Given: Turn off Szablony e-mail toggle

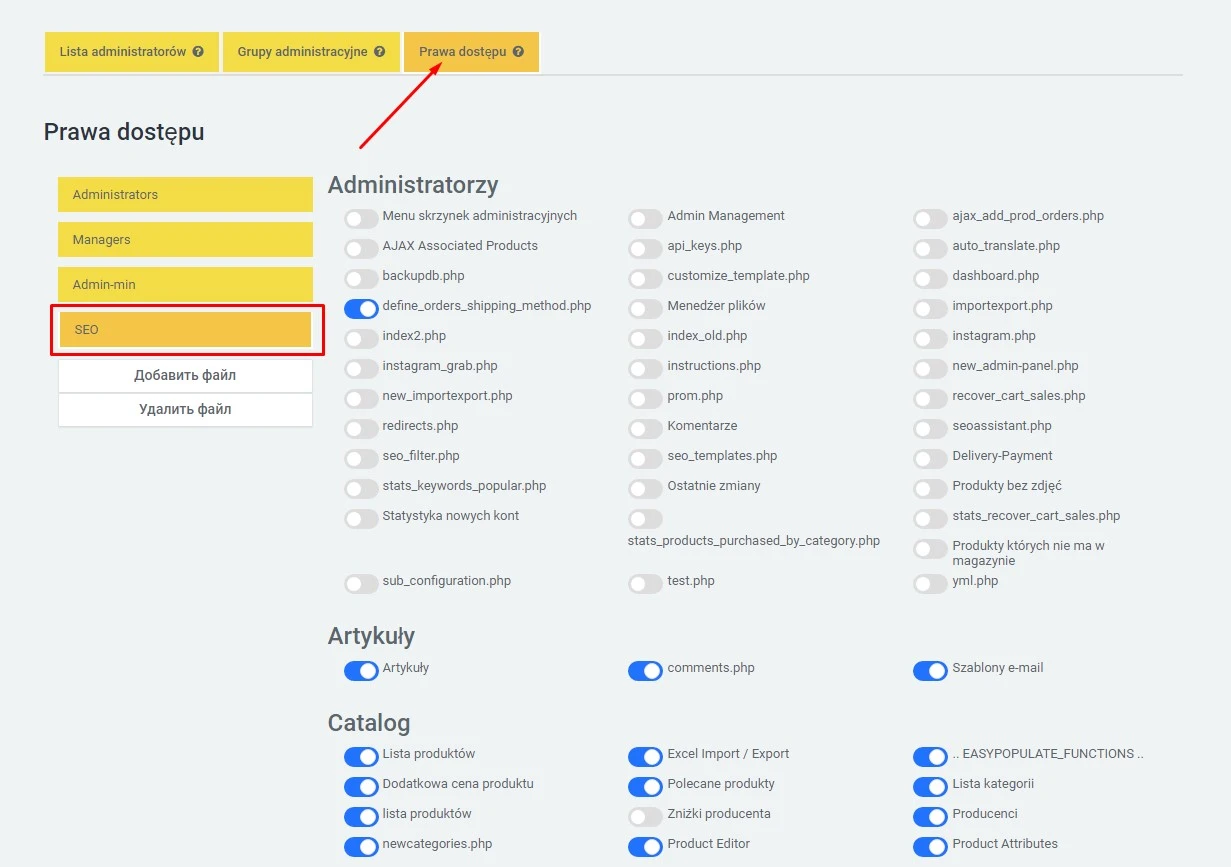Looking at the screenshot, I should (x=930, y=670).
